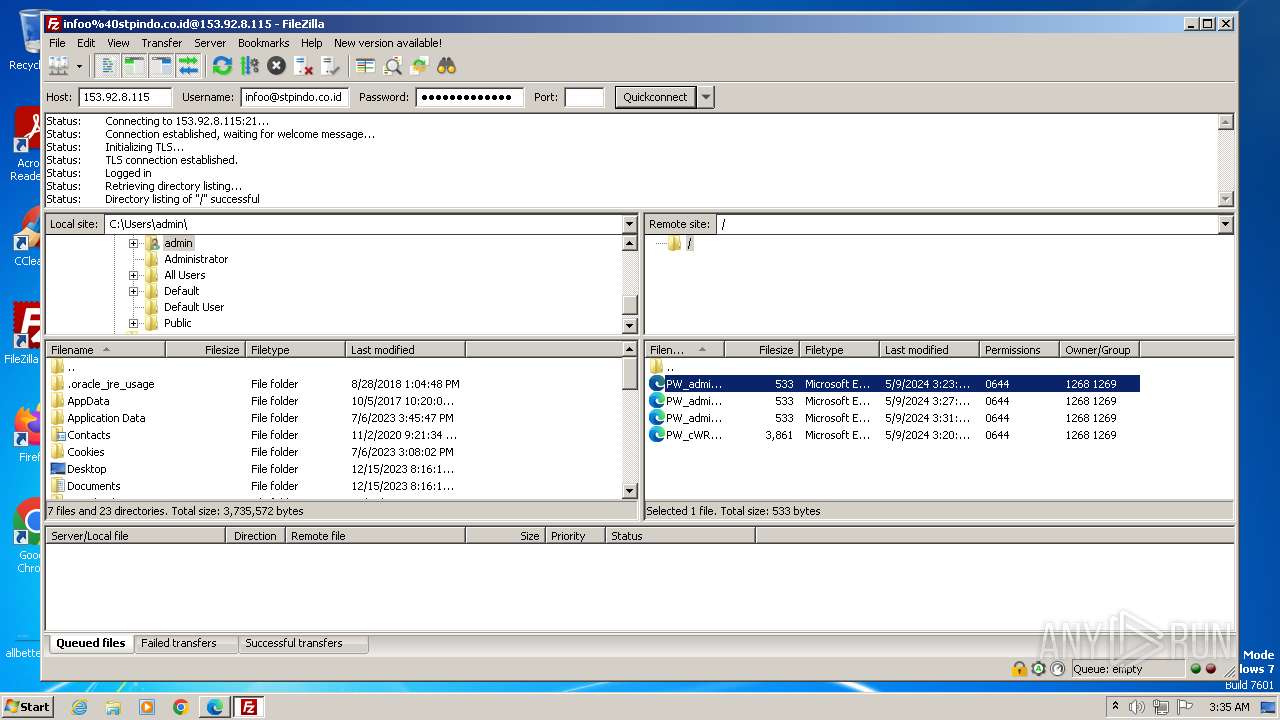Open the File menu

coord(57,43)
